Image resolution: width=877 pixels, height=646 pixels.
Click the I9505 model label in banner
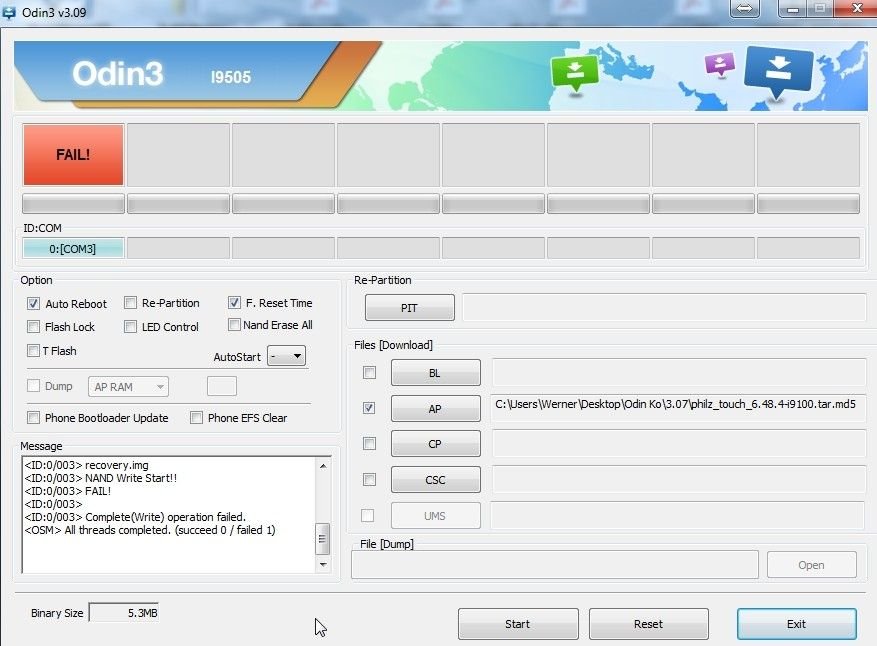(230, 77)
